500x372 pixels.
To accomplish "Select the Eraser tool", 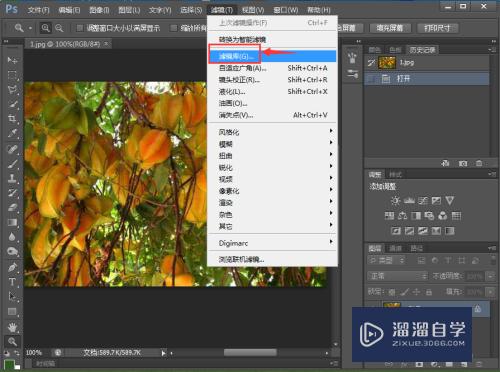I will point(12,207).
